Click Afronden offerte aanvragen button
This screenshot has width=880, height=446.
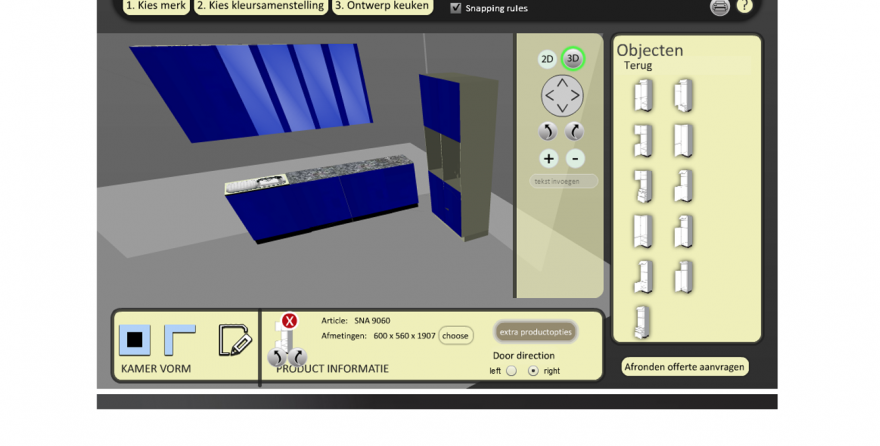(684, 367)
